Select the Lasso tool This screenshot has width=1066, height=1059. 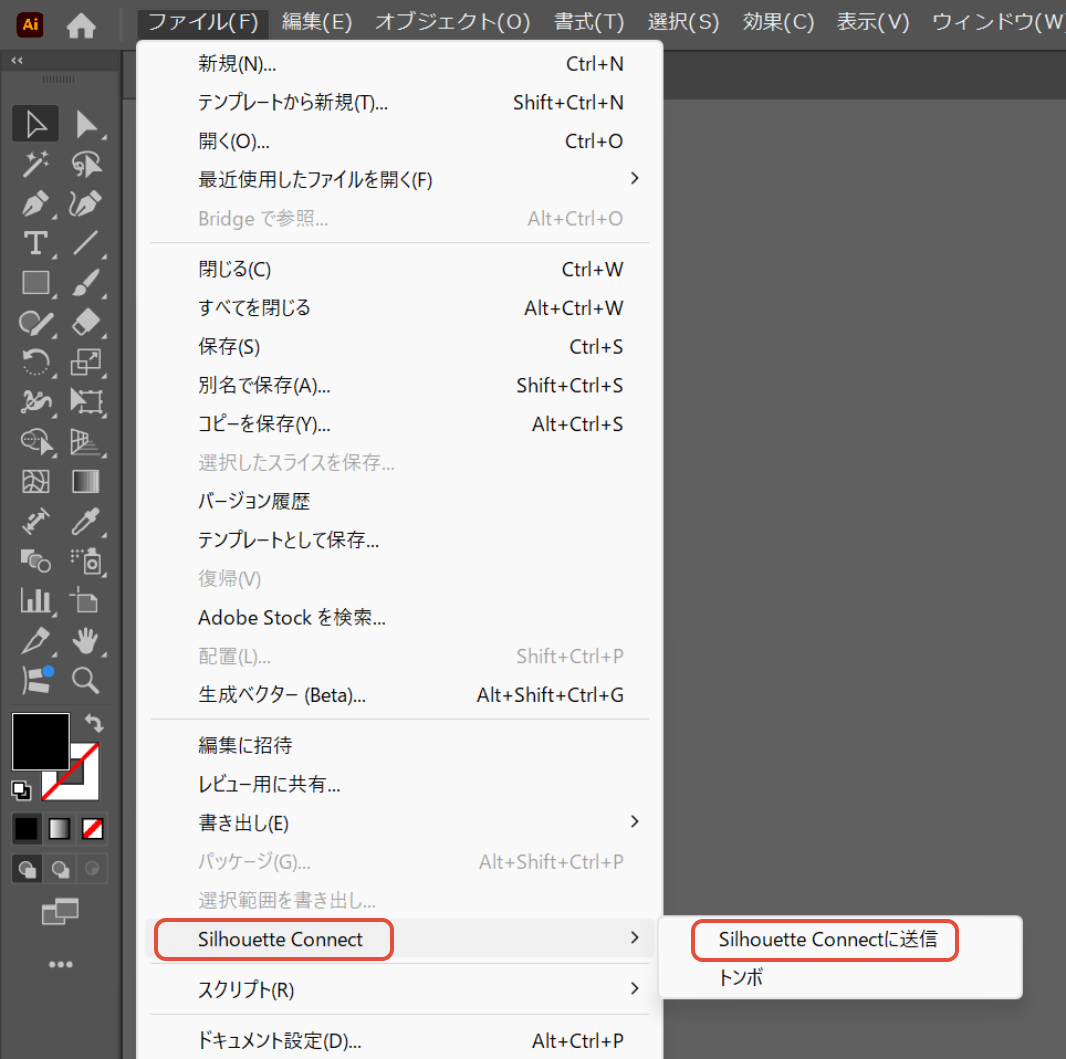click(86, 164)
